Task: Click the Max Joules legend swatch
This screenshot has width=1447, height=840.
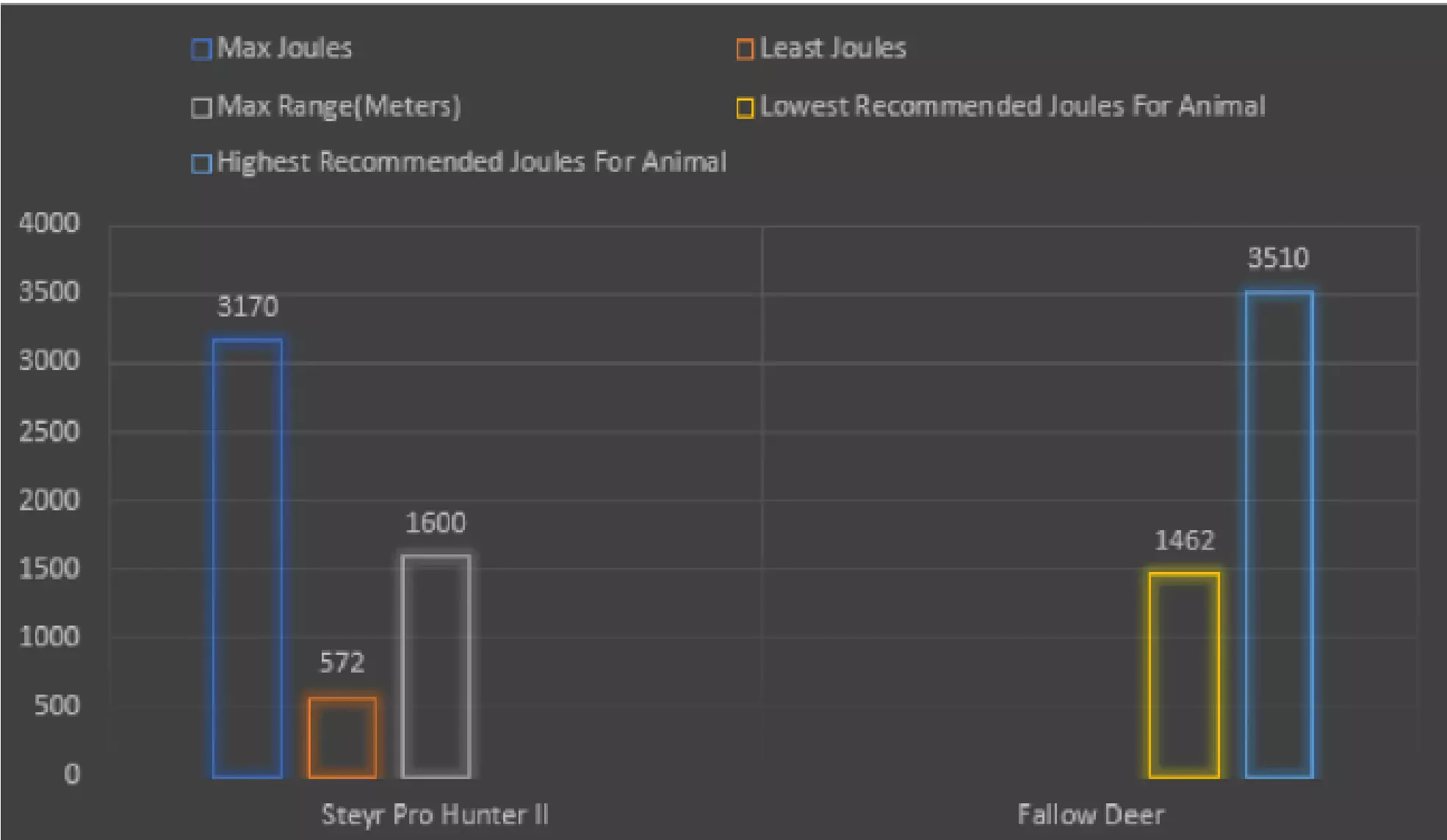Action: pos(201,49)
